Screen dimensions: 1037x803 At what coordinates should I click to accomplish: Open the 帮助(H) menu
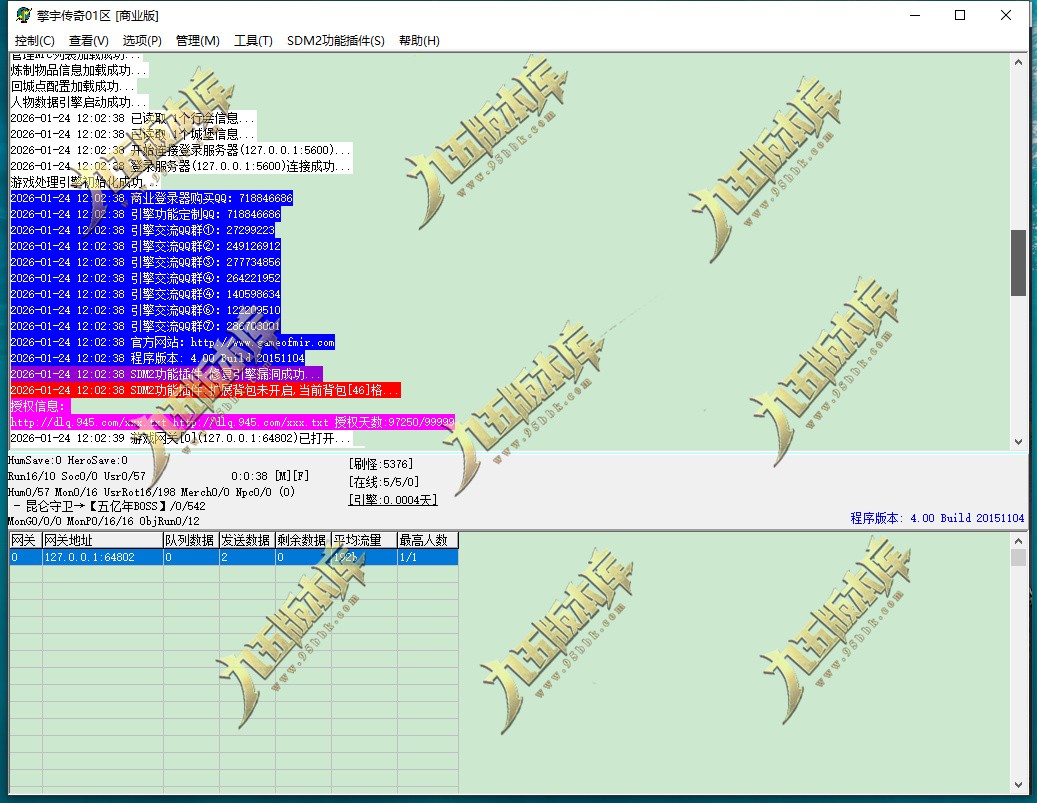pyautogui.click(x=419, y=40)
